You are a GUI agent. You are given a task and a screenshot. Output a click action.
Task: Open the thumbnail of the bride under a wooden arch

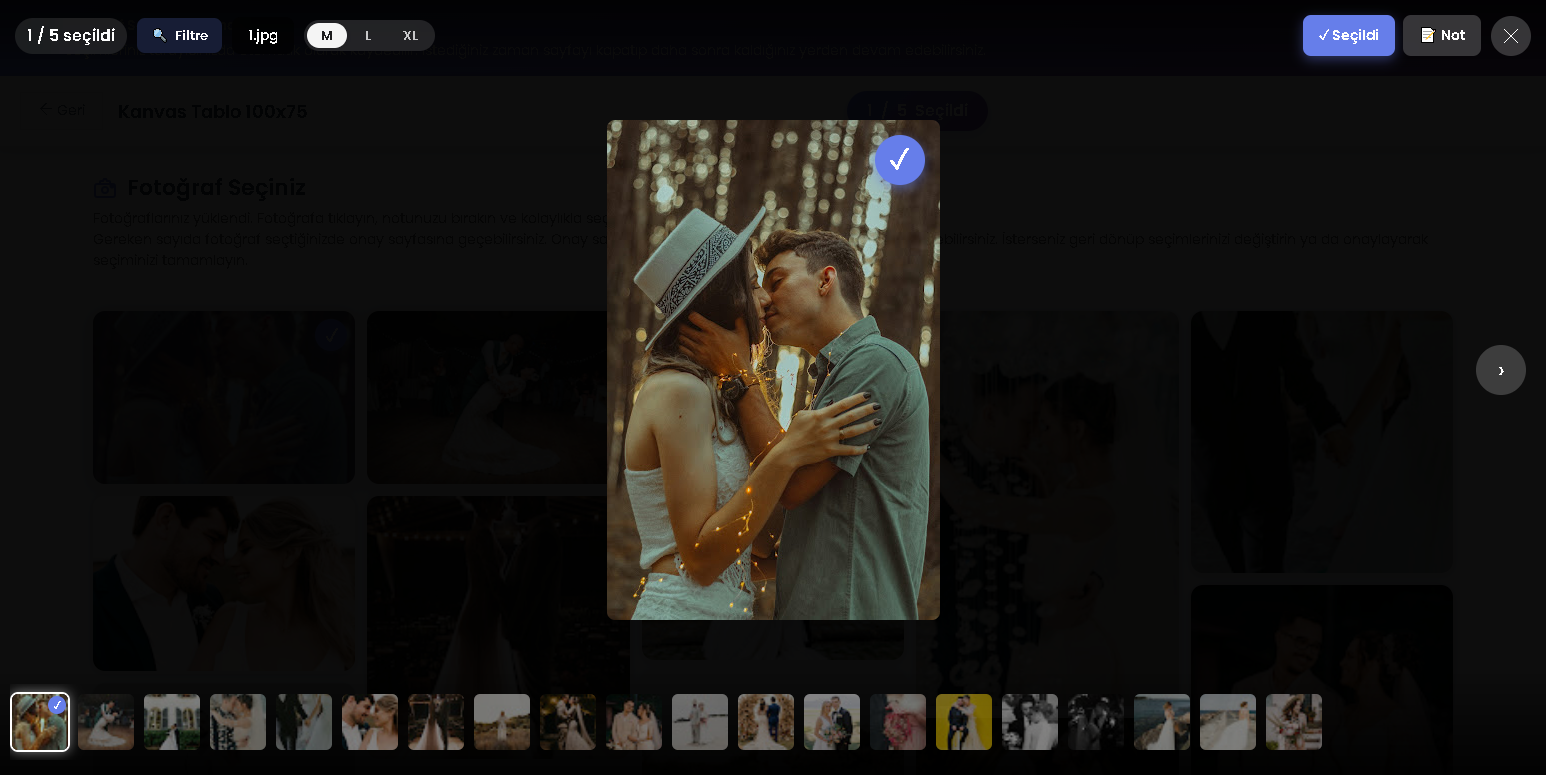point(436,722)
